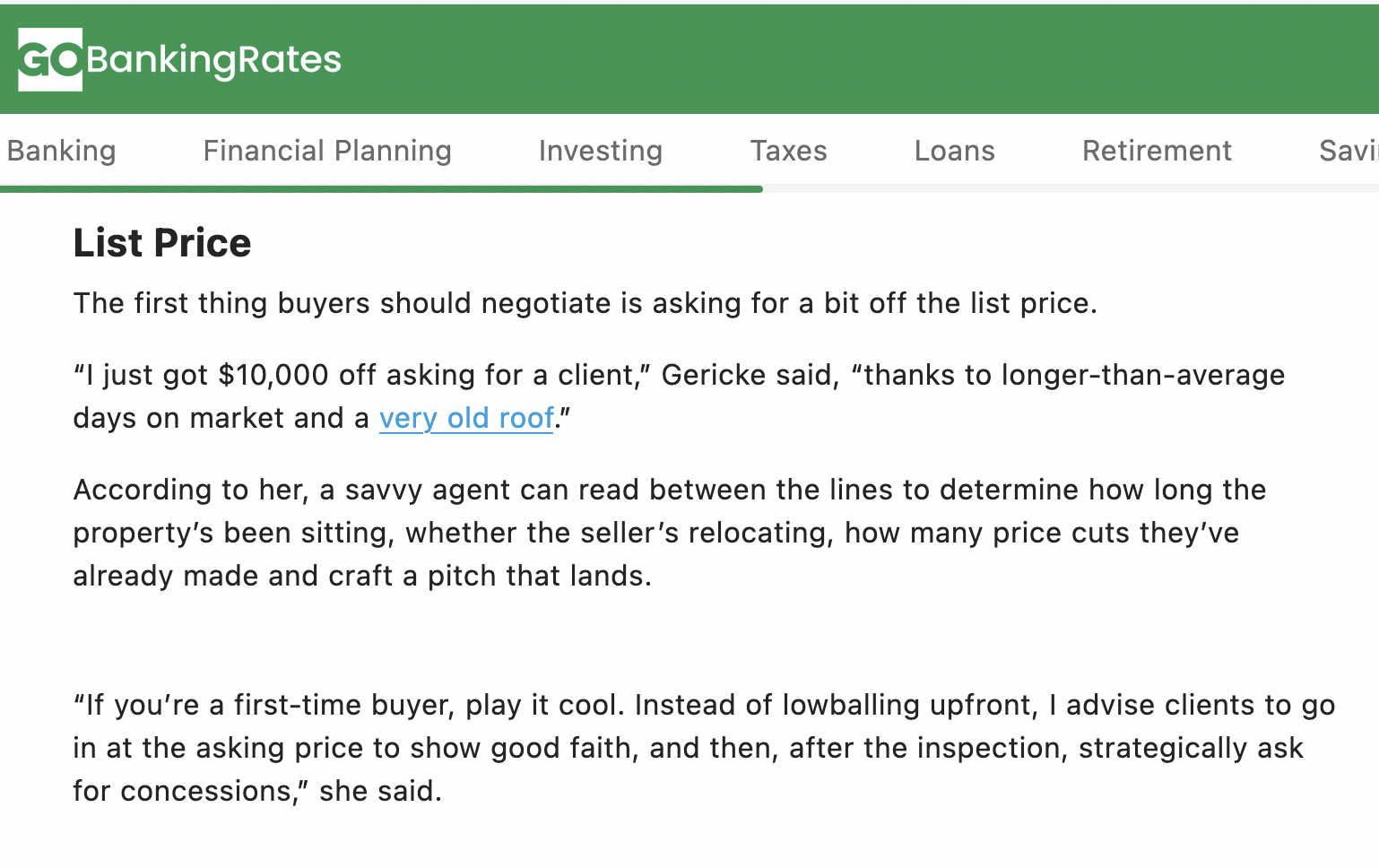Click the name "Gericke" in the quote

coord(714,376)
